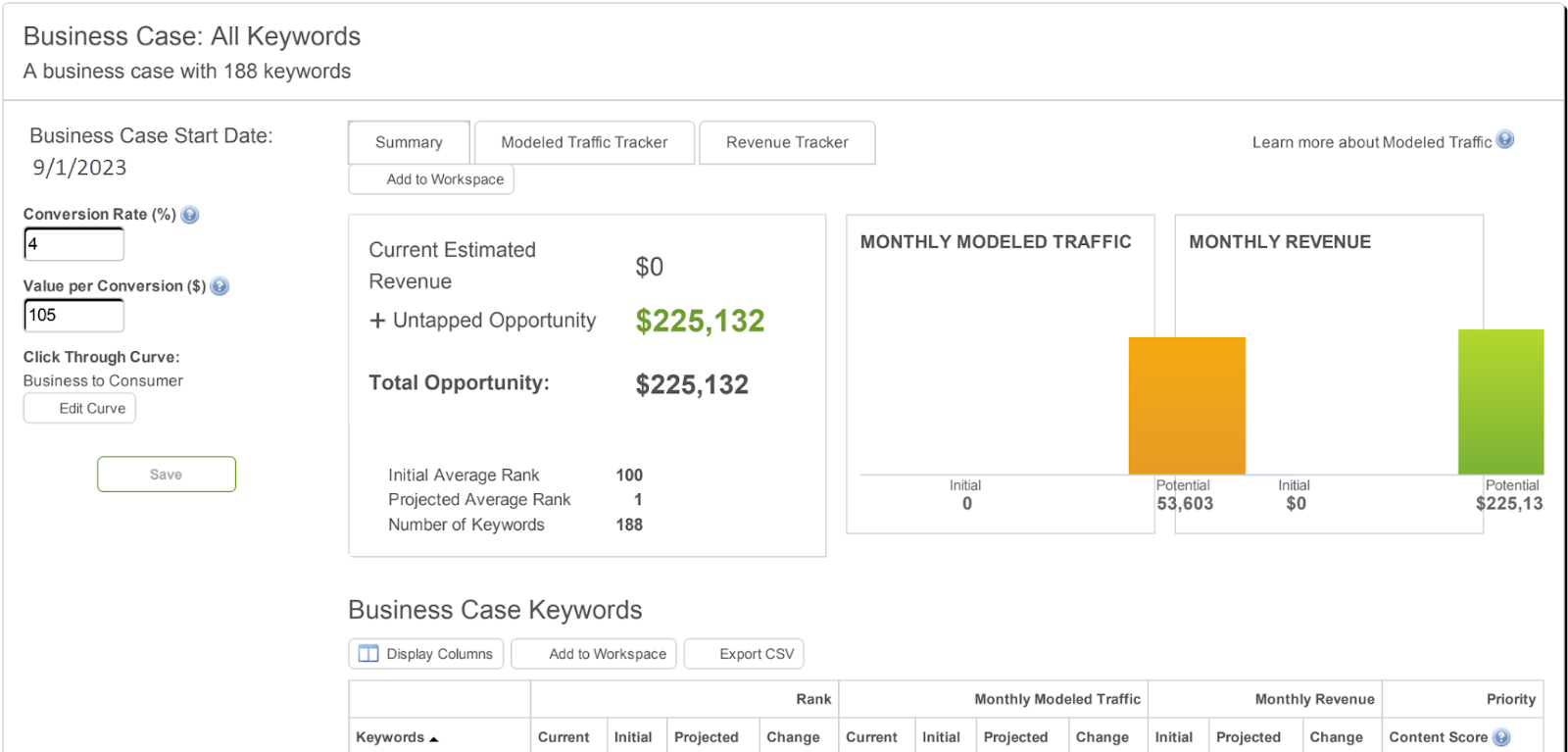This screenshot has height=752, width=1568.
Task: Switch to the Summary tab
Action: tap(409, 142)
